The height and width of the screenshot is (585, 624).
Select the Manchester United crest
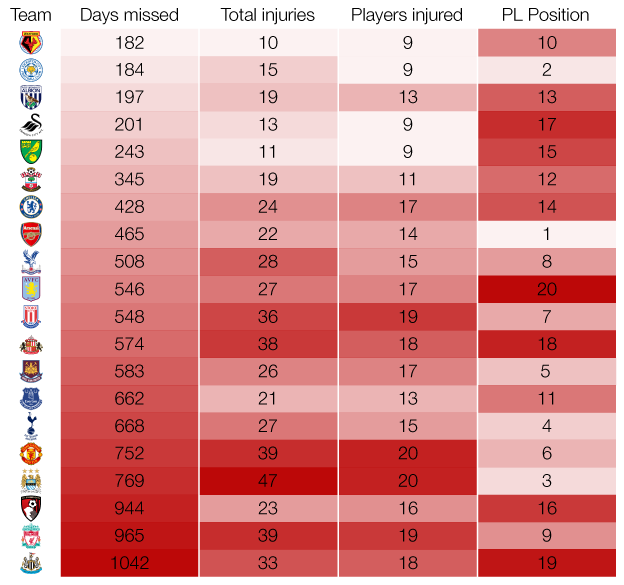click(31, 453)
